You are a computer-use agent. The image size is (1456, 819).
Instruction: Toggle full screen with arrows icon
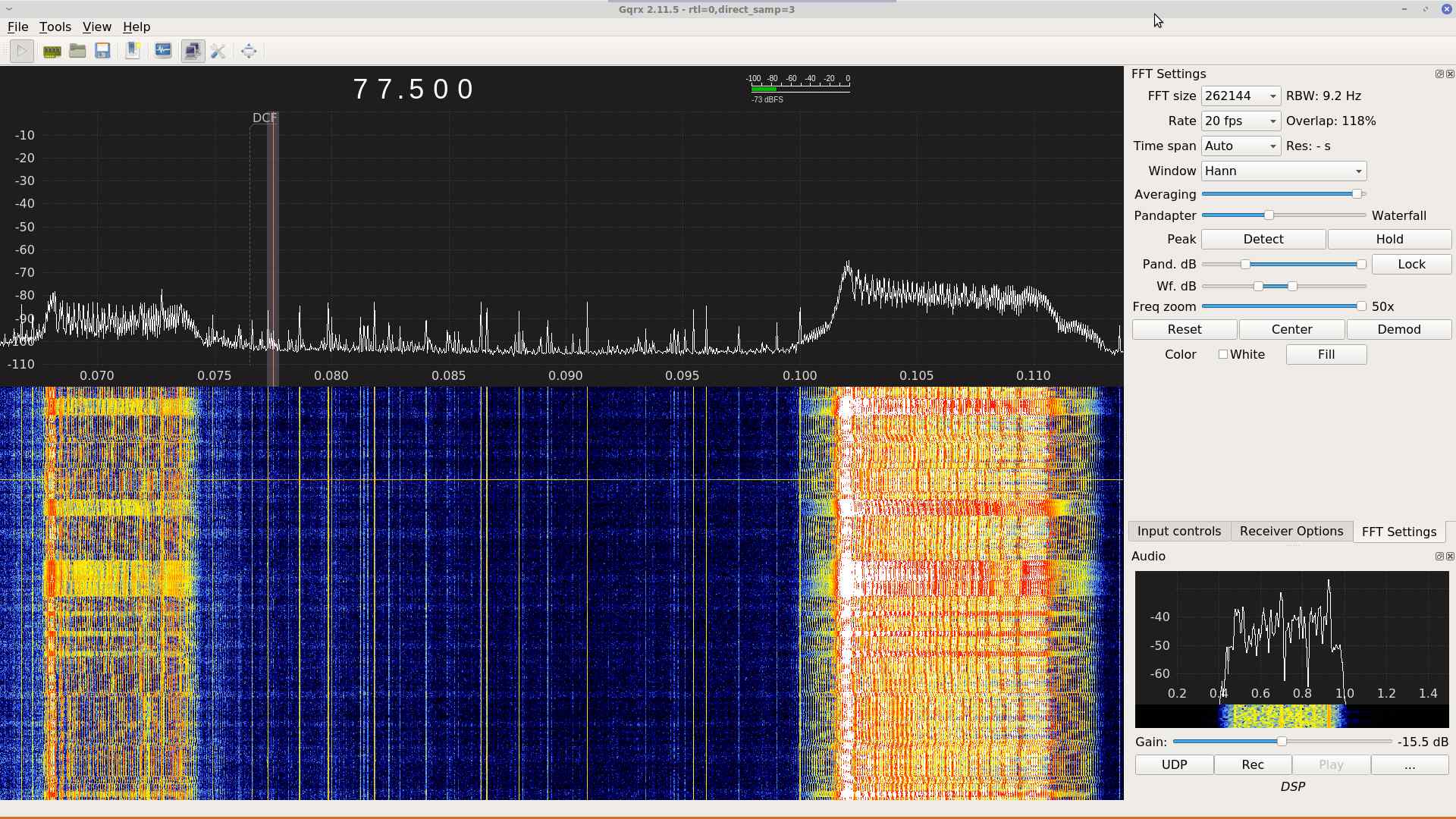[x=249, y=51]
